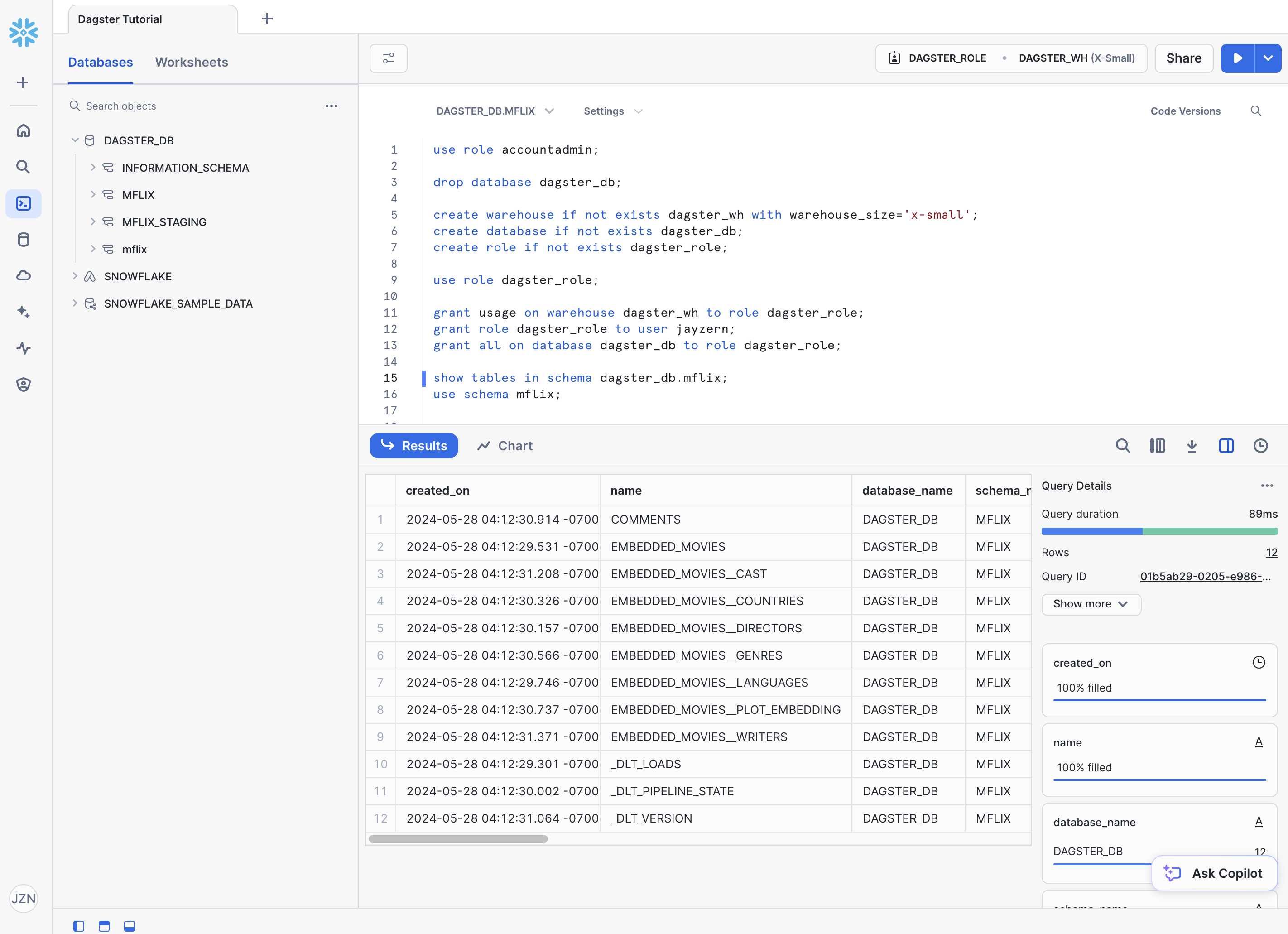Expand the MFLIX schema node
Viewport: 1288px width, 934px height.
93,195
